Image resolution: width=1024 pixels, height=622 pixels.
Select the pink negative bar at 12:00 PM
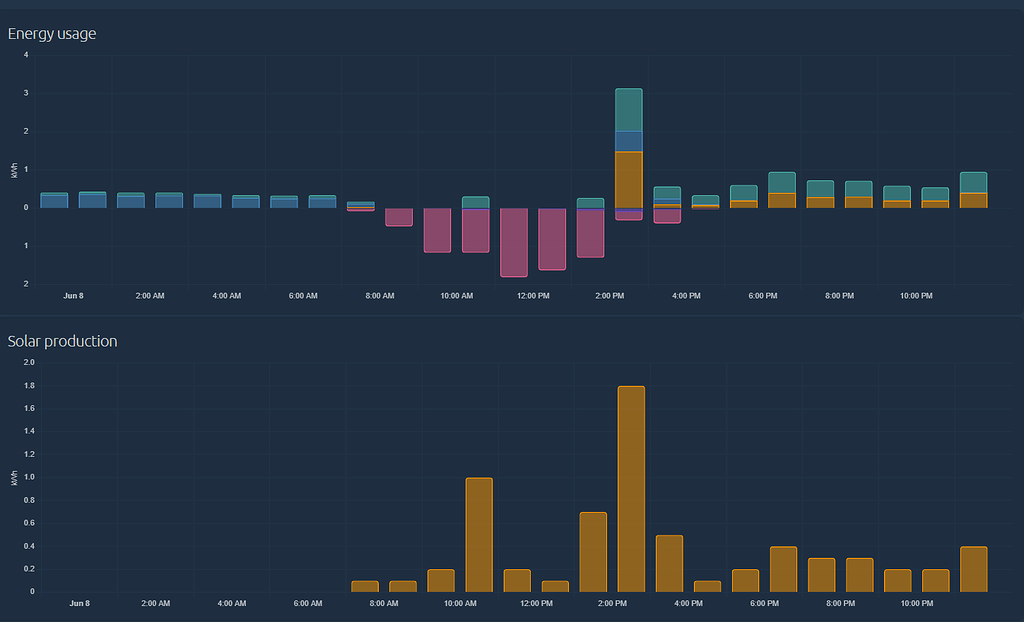pos(552,240)
